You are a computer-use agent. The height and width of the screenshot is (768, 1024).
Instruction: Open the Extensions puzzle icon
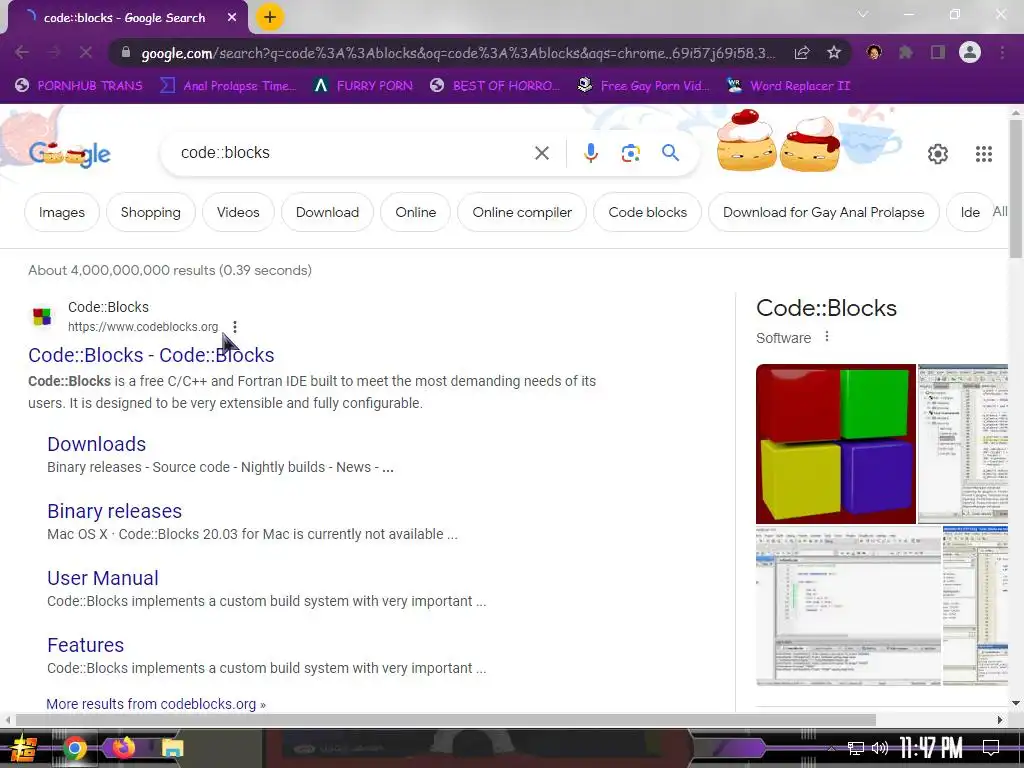pyautogui.click(x=906, y=52)
